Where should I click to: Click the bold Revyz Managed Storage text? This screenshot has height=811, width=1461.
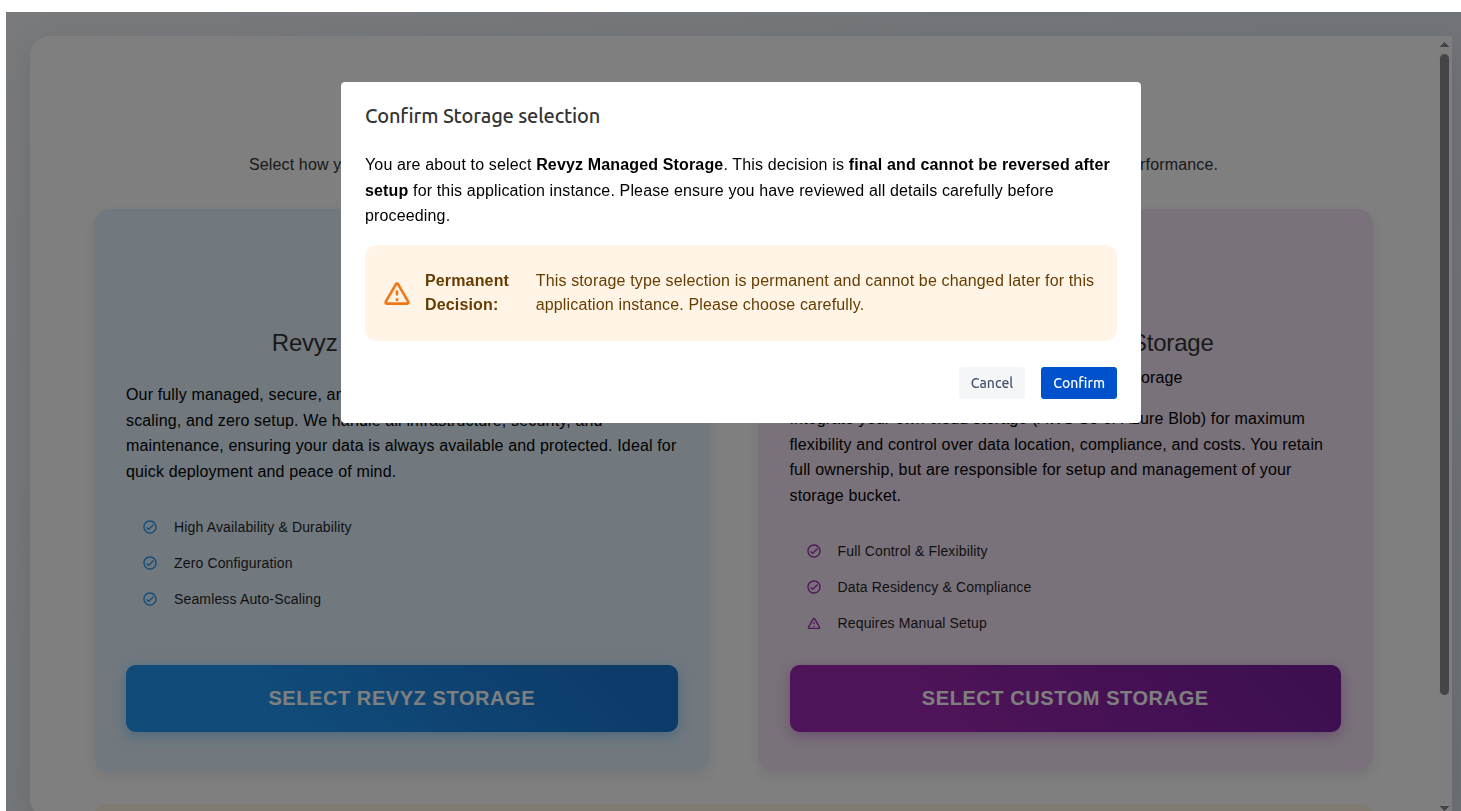[629, 164]
